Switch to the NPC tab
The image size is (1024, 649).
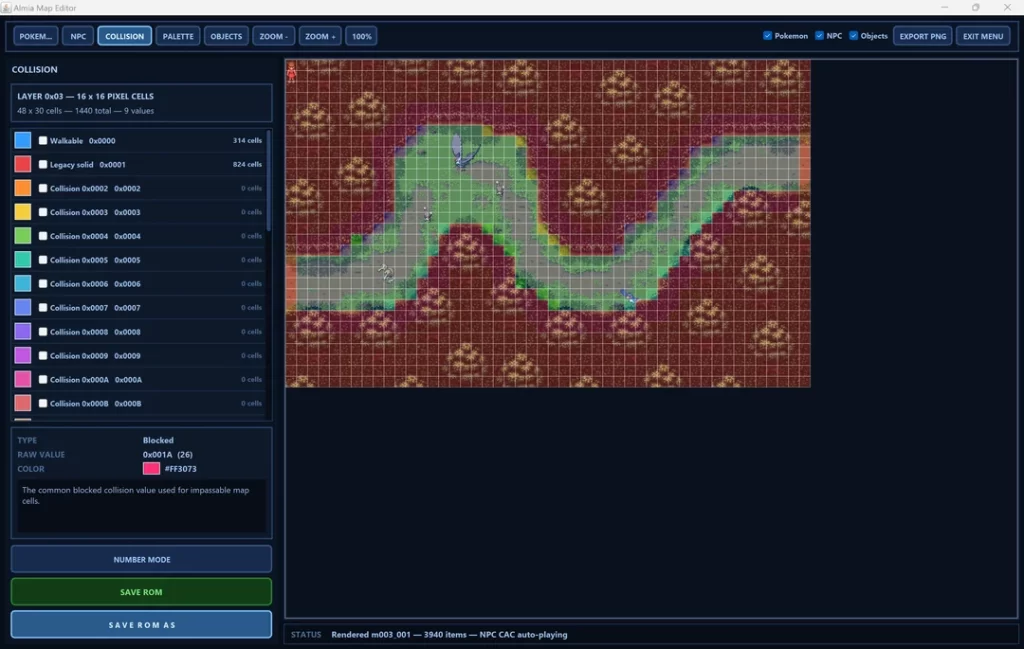78,36
